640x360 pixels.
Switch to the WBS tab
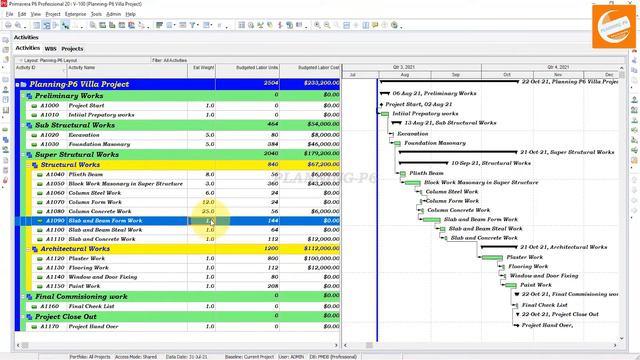click(50, 49)
